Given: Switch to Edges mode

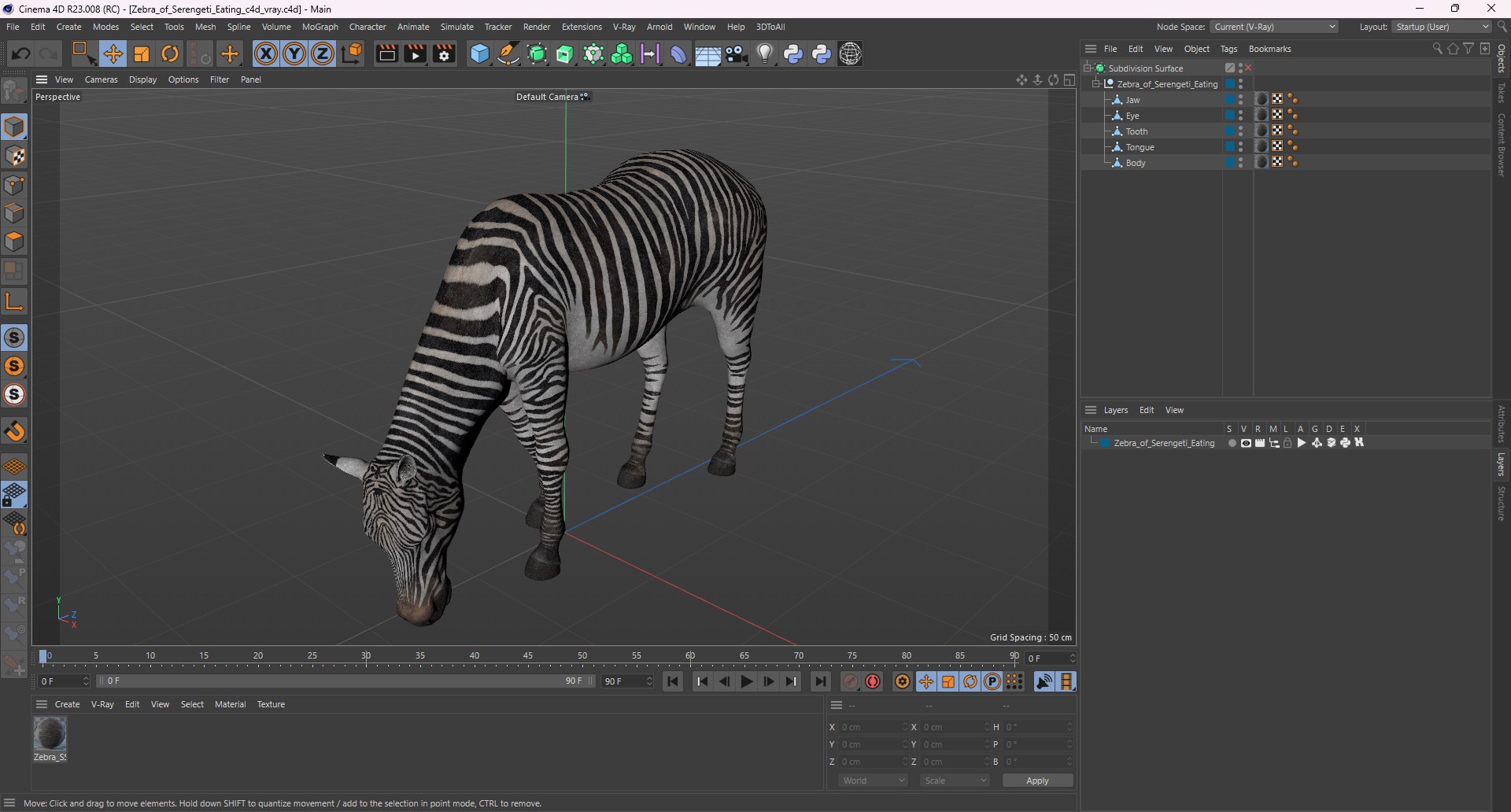Looking at the screenshot, I should [14, 213].
